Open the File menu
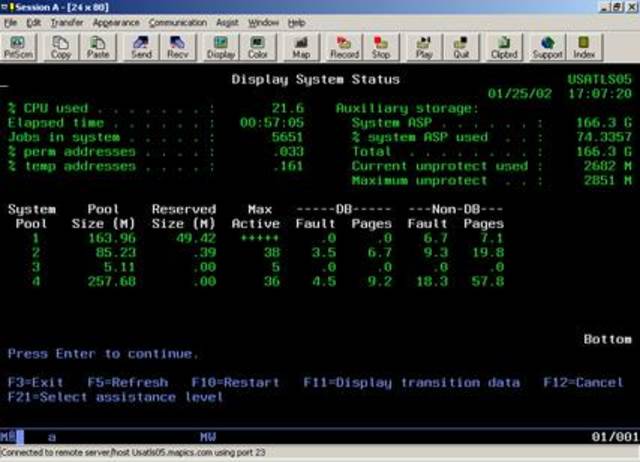640x462 pixels. (x=11, y=23)
